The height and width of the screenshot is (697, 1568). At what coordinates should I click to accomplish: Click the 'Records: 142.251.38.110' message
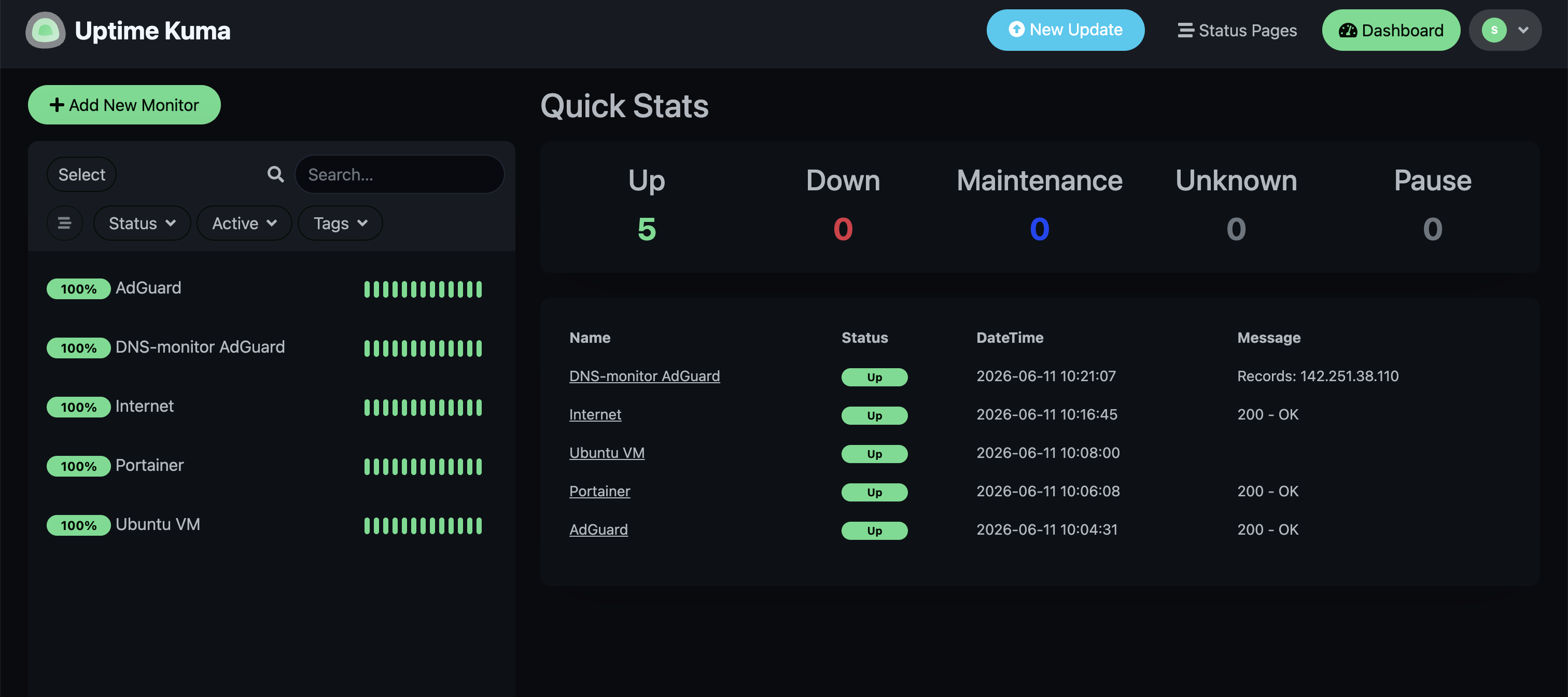[x=1318, y=375]
